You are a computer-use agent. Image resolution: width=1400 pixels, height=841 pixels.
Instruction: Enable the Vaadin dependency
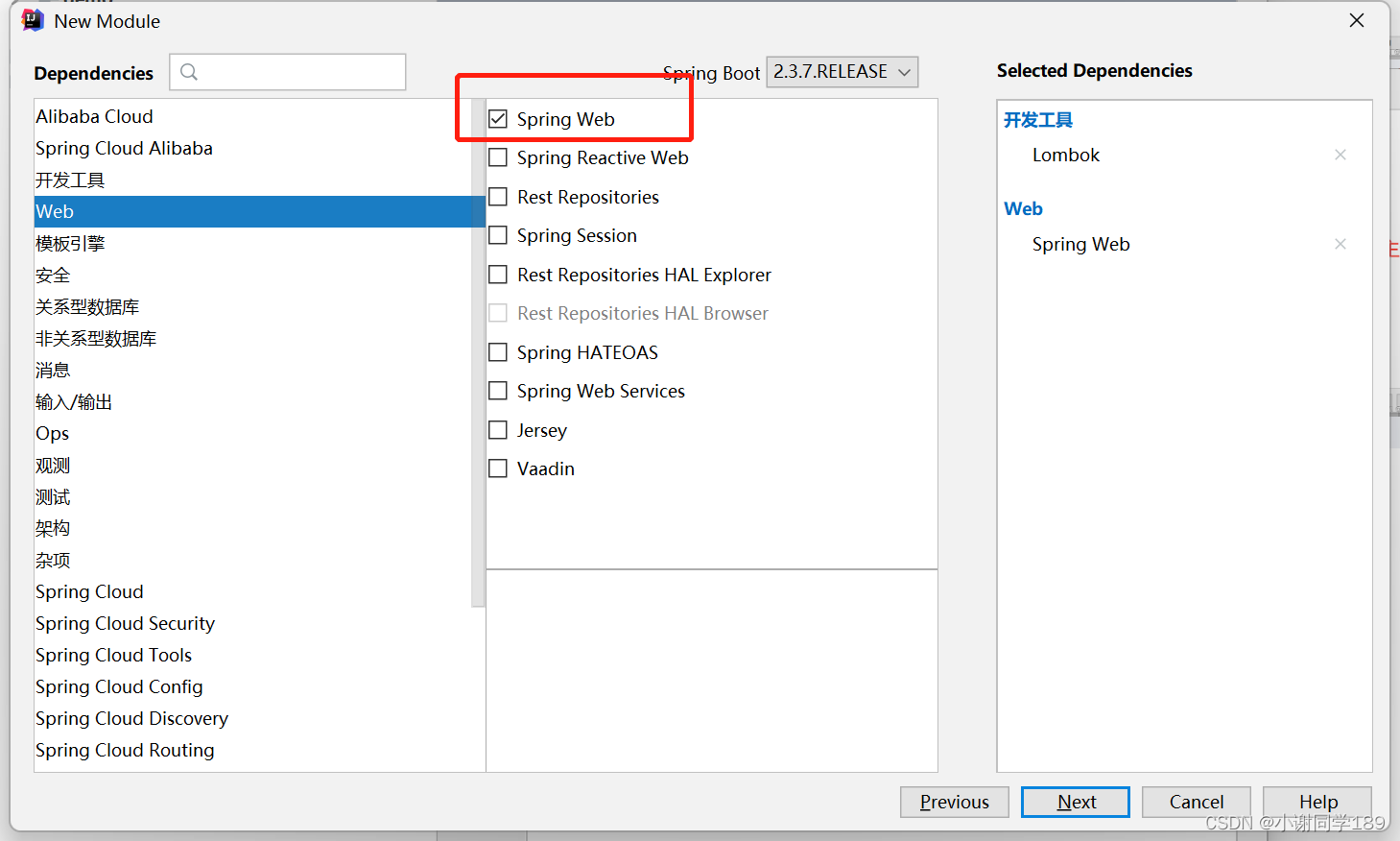[x=498, y=469]
